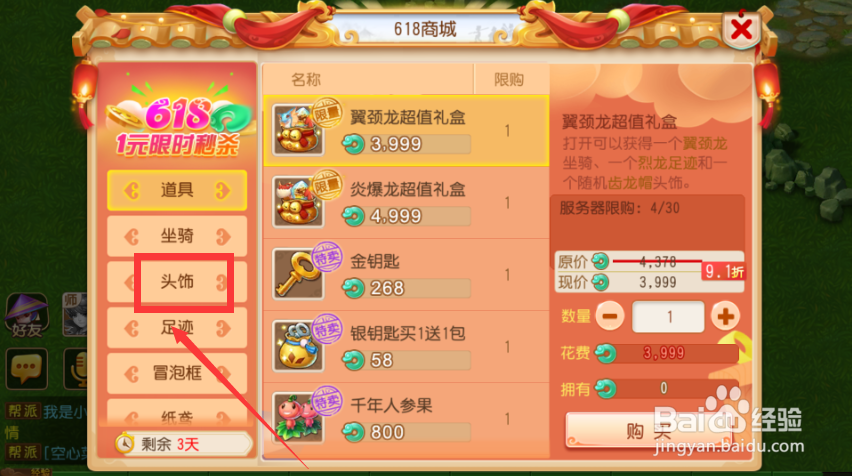Screen dimensions: 852x476
Task: Select the 翼颈龙超值礼盒 gift box icon
Action: click(298, 130)
